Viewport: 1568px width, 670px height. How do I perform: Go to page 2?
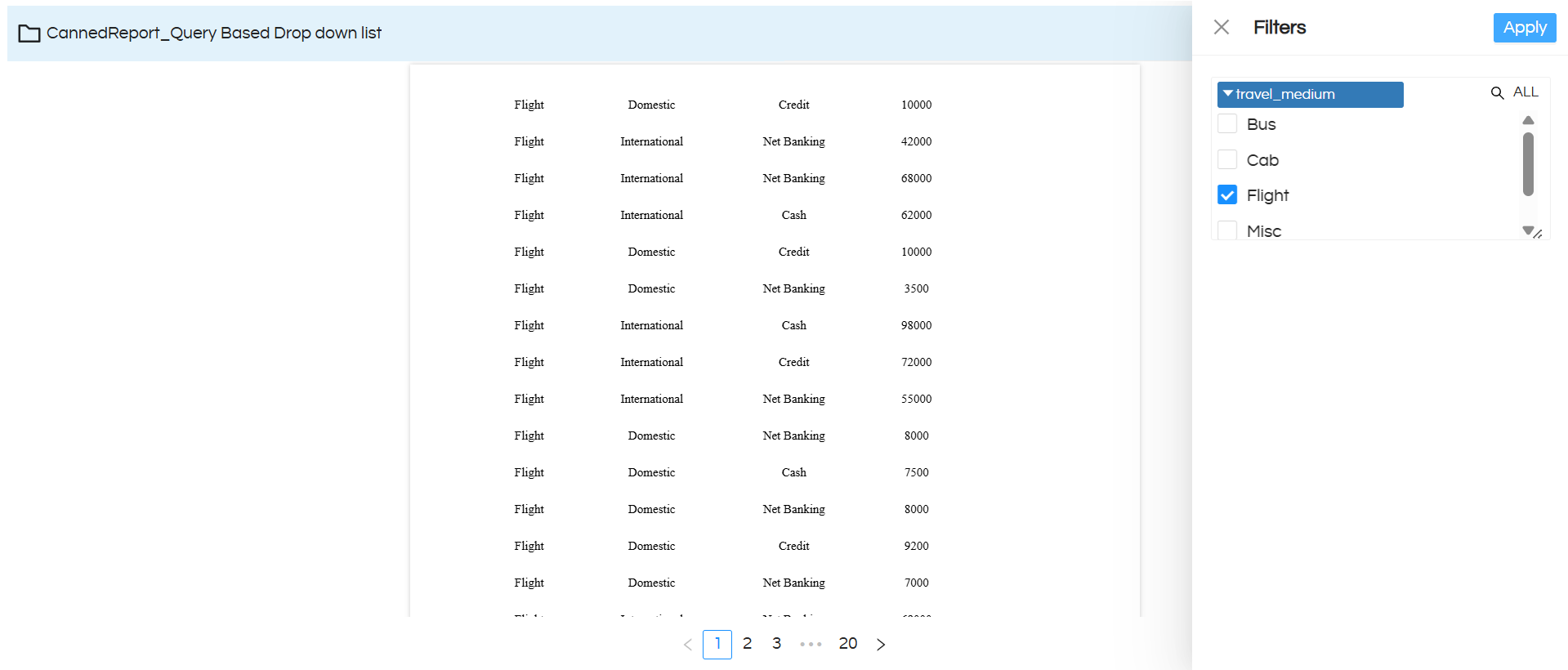point(746,644)
